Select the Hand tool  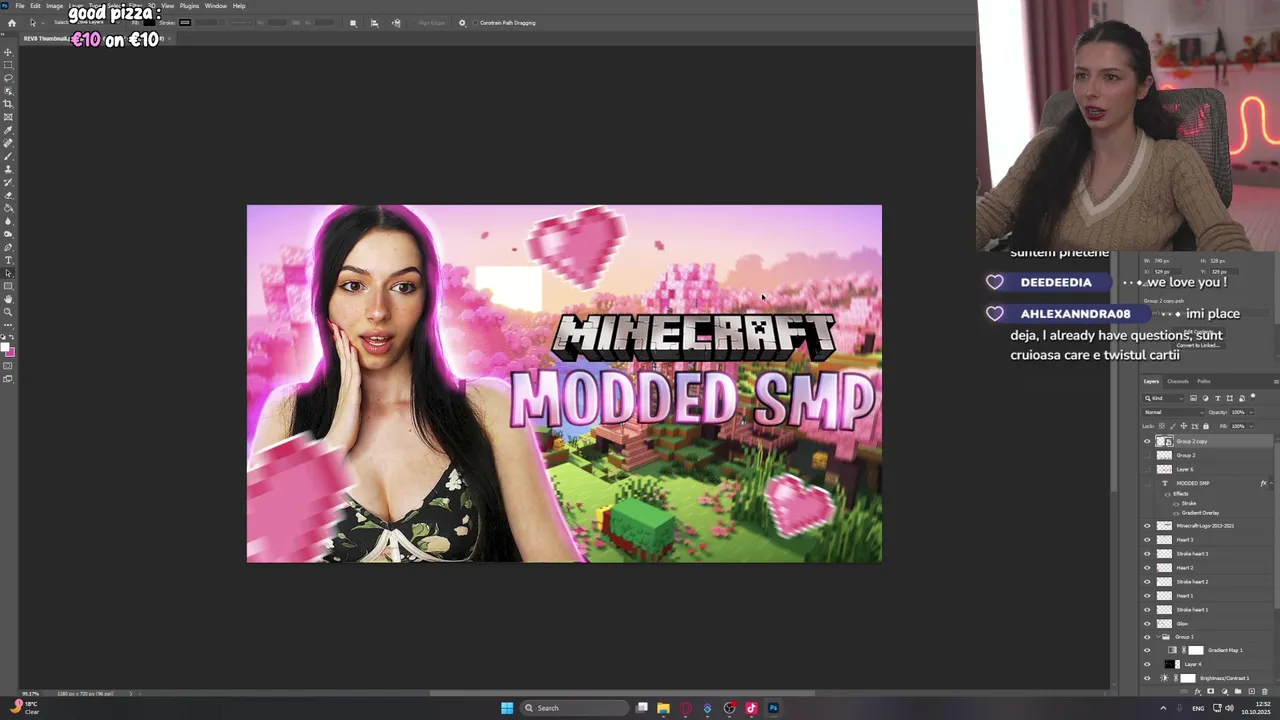coord(8,299)
